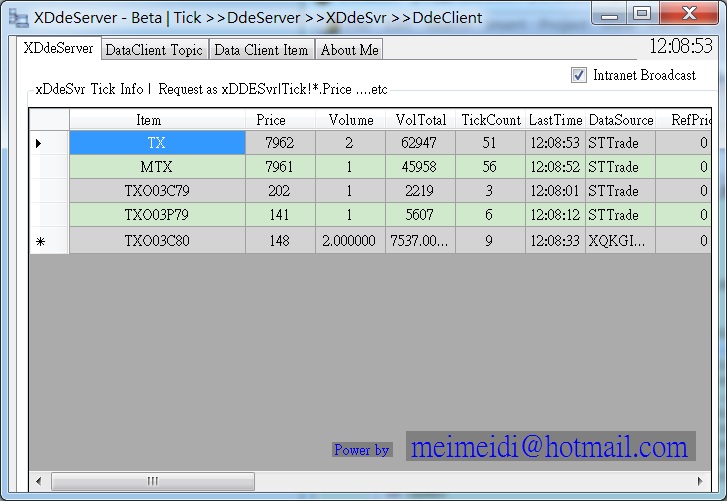Minimize the XDdeServer window
The width and height of the screenshot is (727, 501).
point(609,13)
